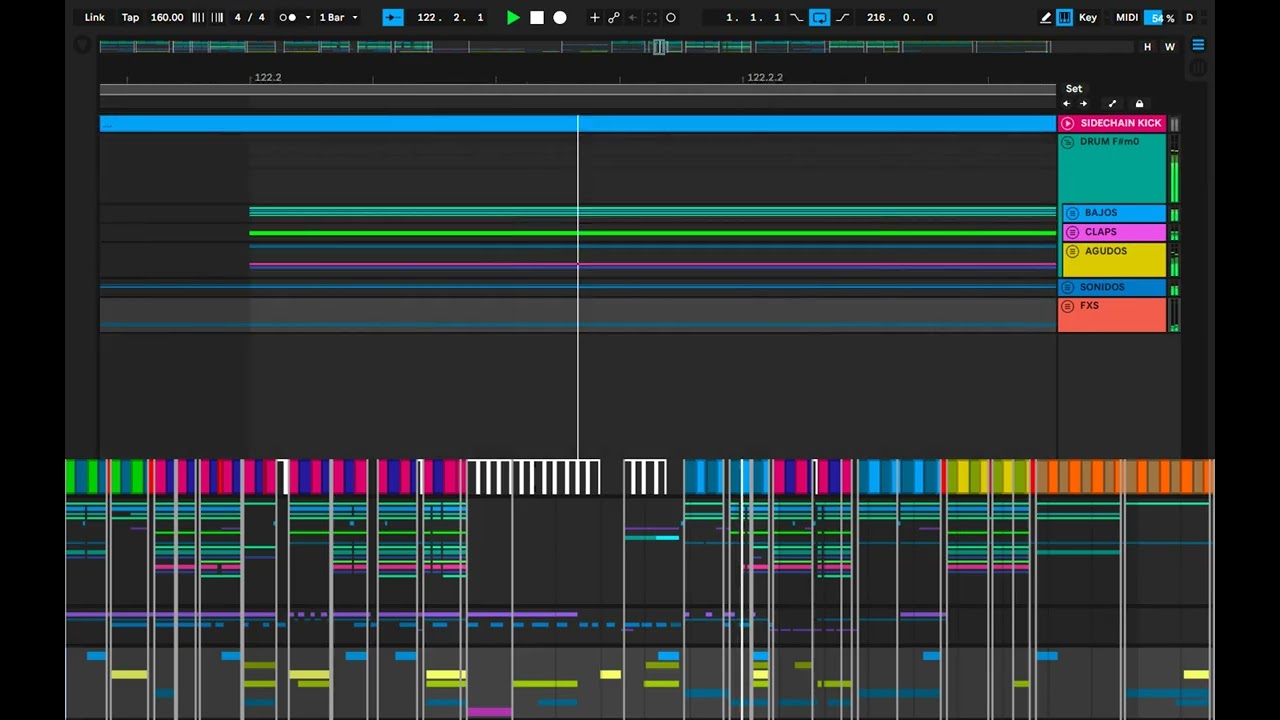Select the SIDECHAIN KICK track header
The height and width of the screenshot is (720, 1280).
point(1112,123)
